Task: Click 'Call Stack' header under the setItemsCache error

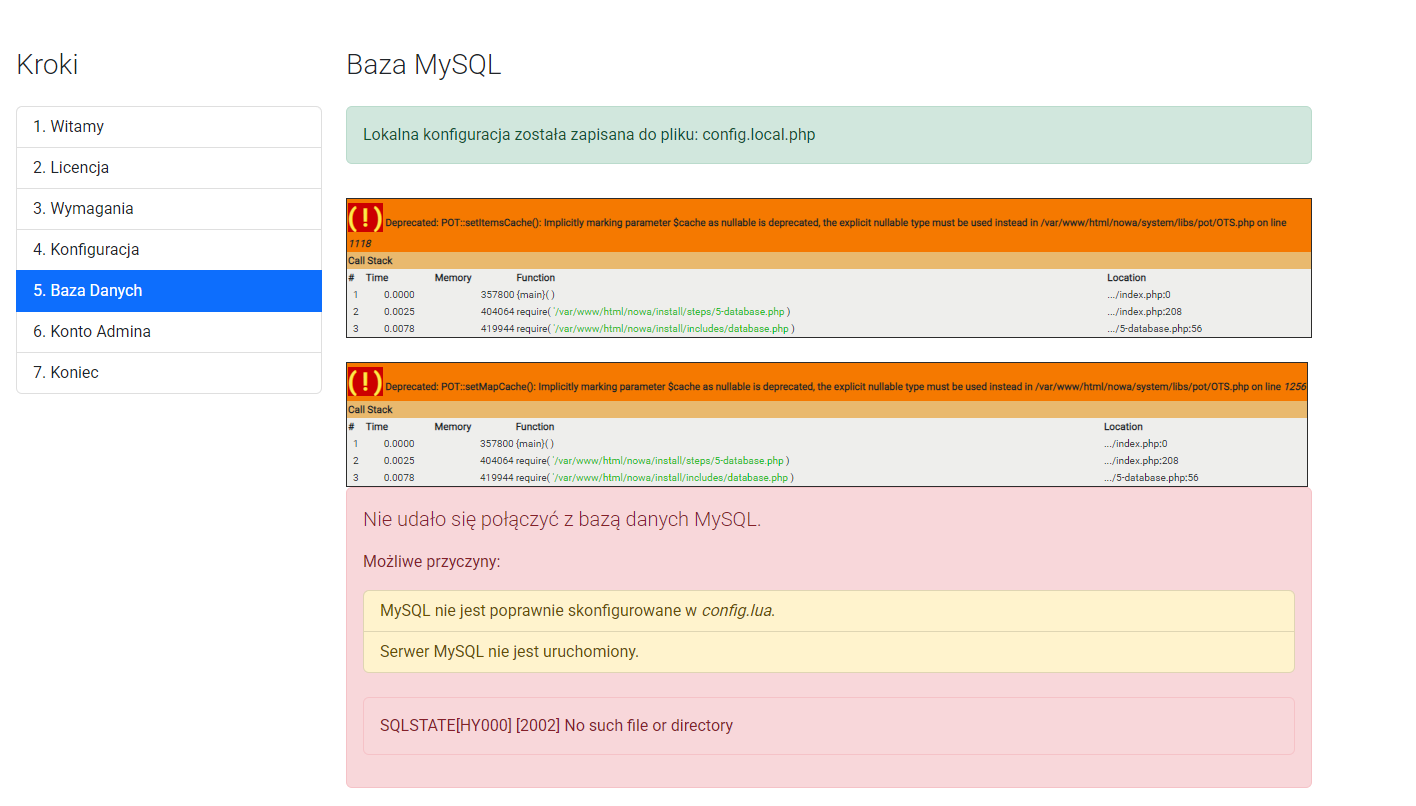Action: click(370, 261)
